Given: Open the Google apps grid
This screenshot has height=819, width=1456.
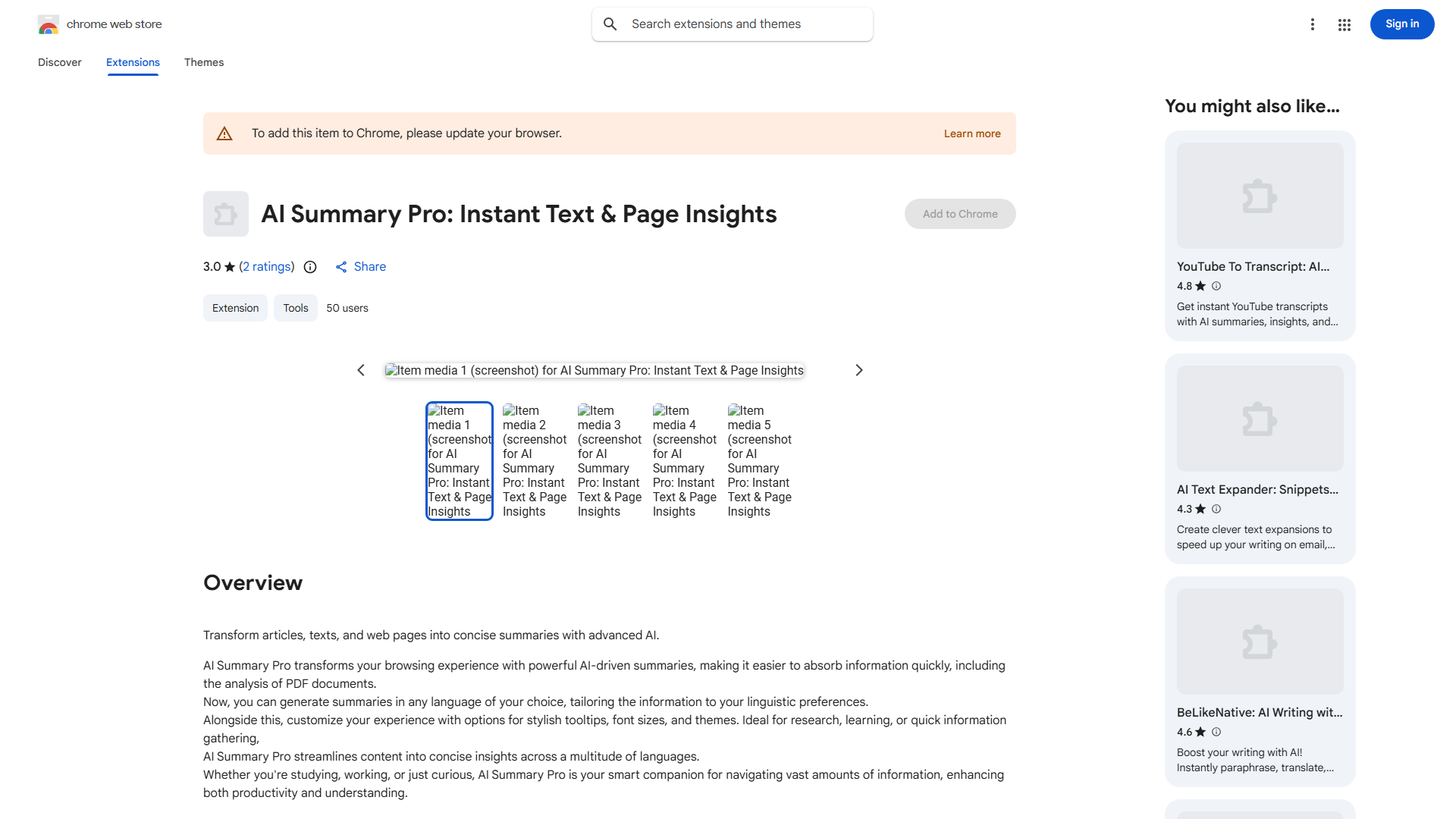Looking at the screenshot, I should pyautogui.click(x=1344, y=24).
